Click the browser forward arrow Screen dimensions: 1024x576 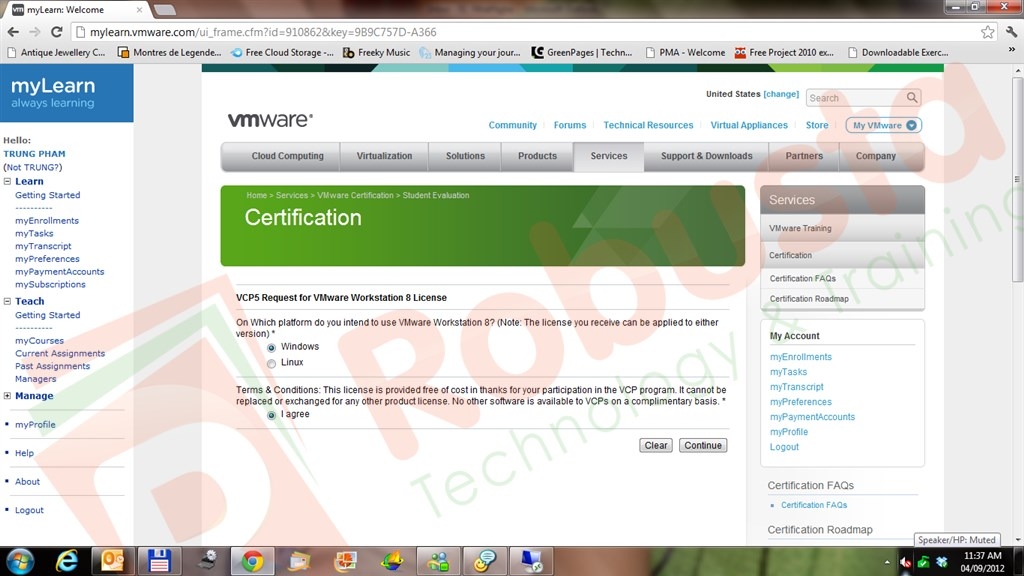[x=35, y=32]
